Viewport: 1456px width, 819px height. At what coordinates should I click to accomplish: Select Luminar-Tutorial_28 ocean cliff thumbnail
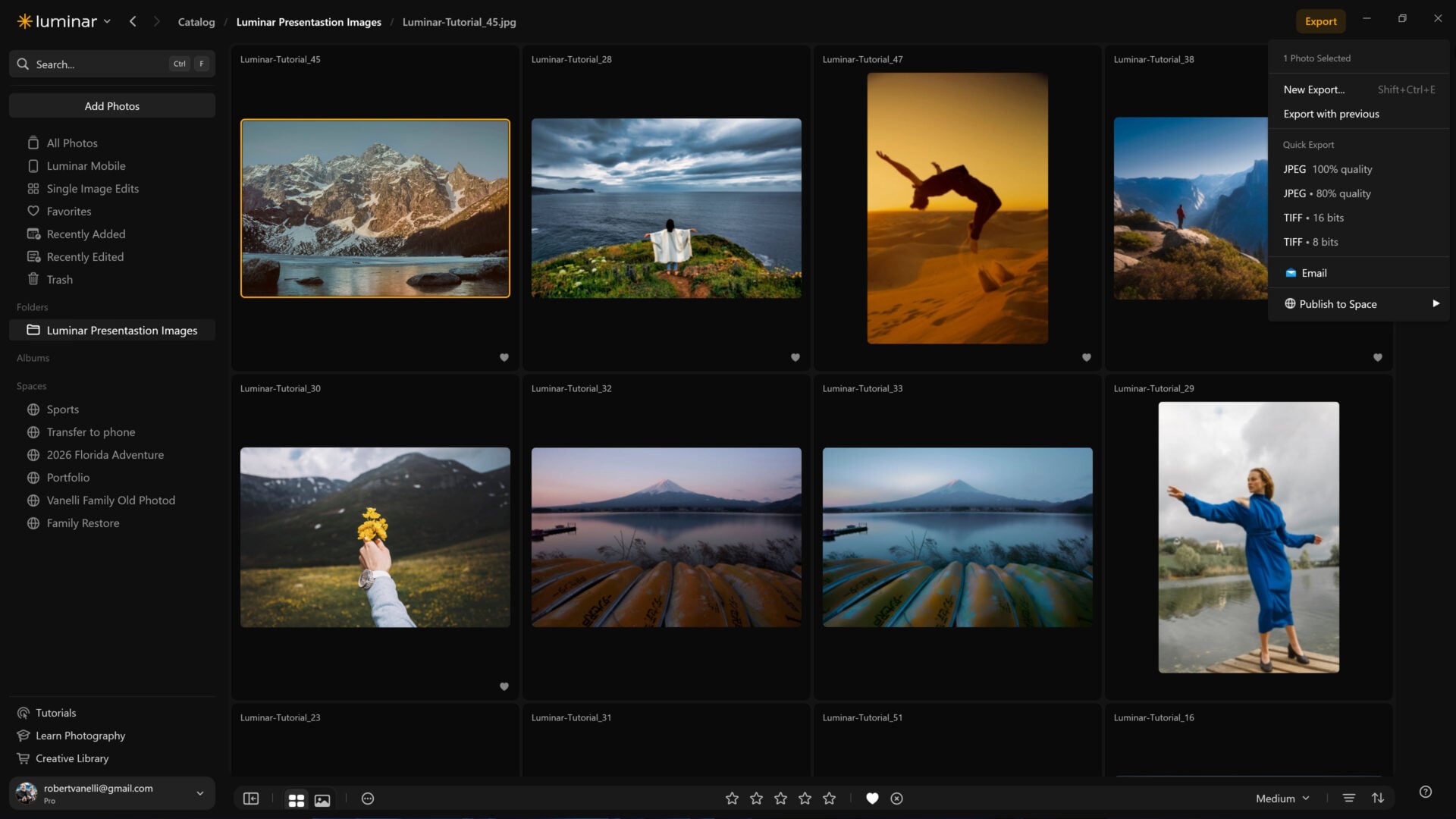pyautogui.click(x=666, y=208)
